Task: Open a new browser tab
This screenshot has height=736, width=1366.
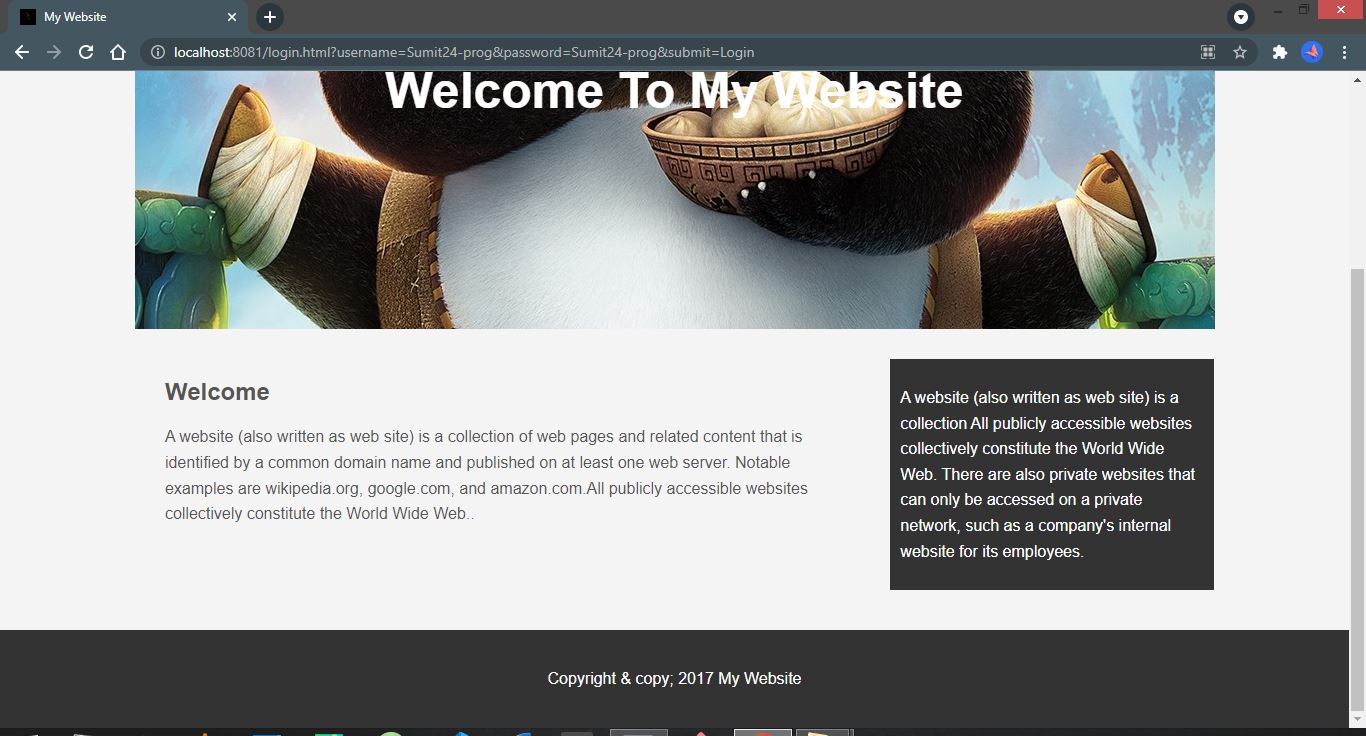Action: 270,17
